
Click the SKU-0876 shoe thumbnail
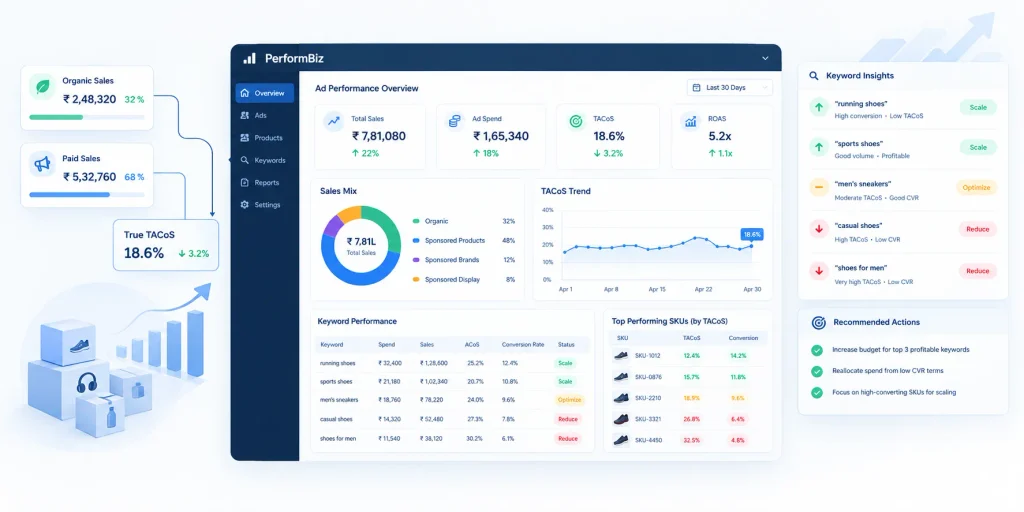click(621, 377)
